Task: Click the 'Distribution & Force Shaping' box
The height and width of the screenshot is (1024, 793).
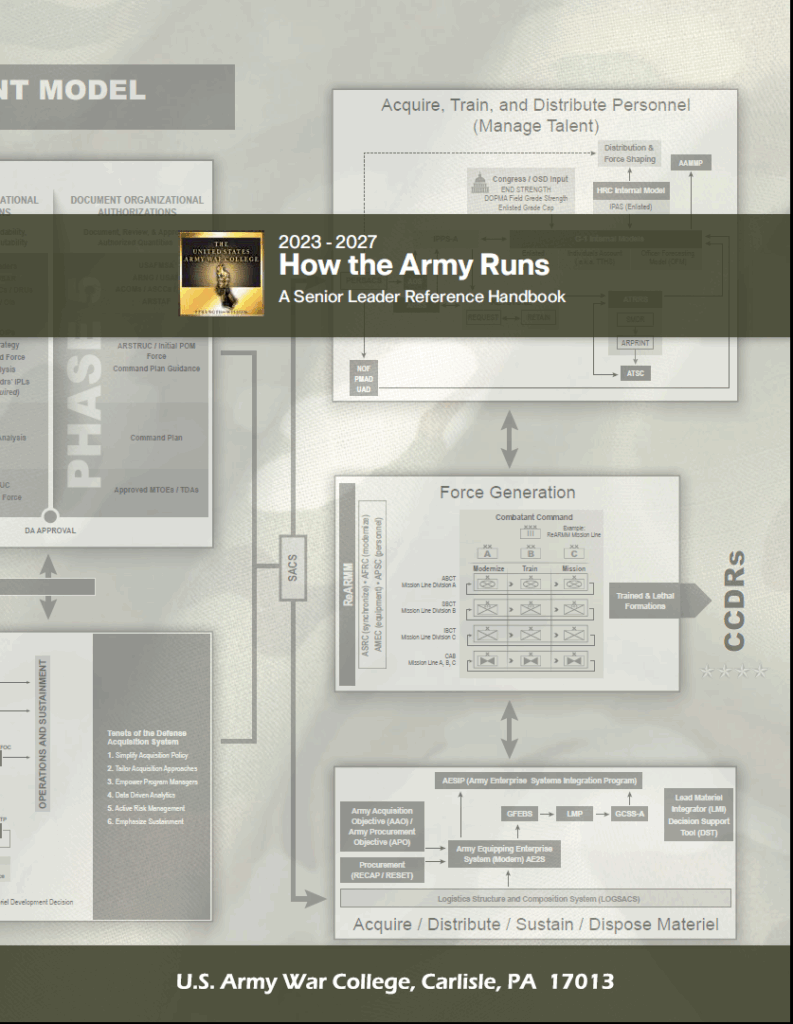Action: click(x=628, y=153)
